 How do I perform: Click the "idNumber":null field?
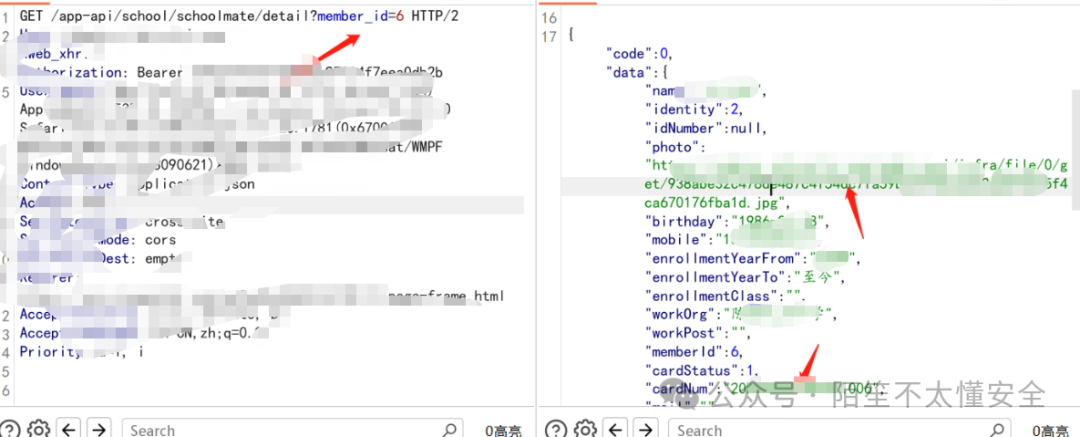tap(706, 128)
